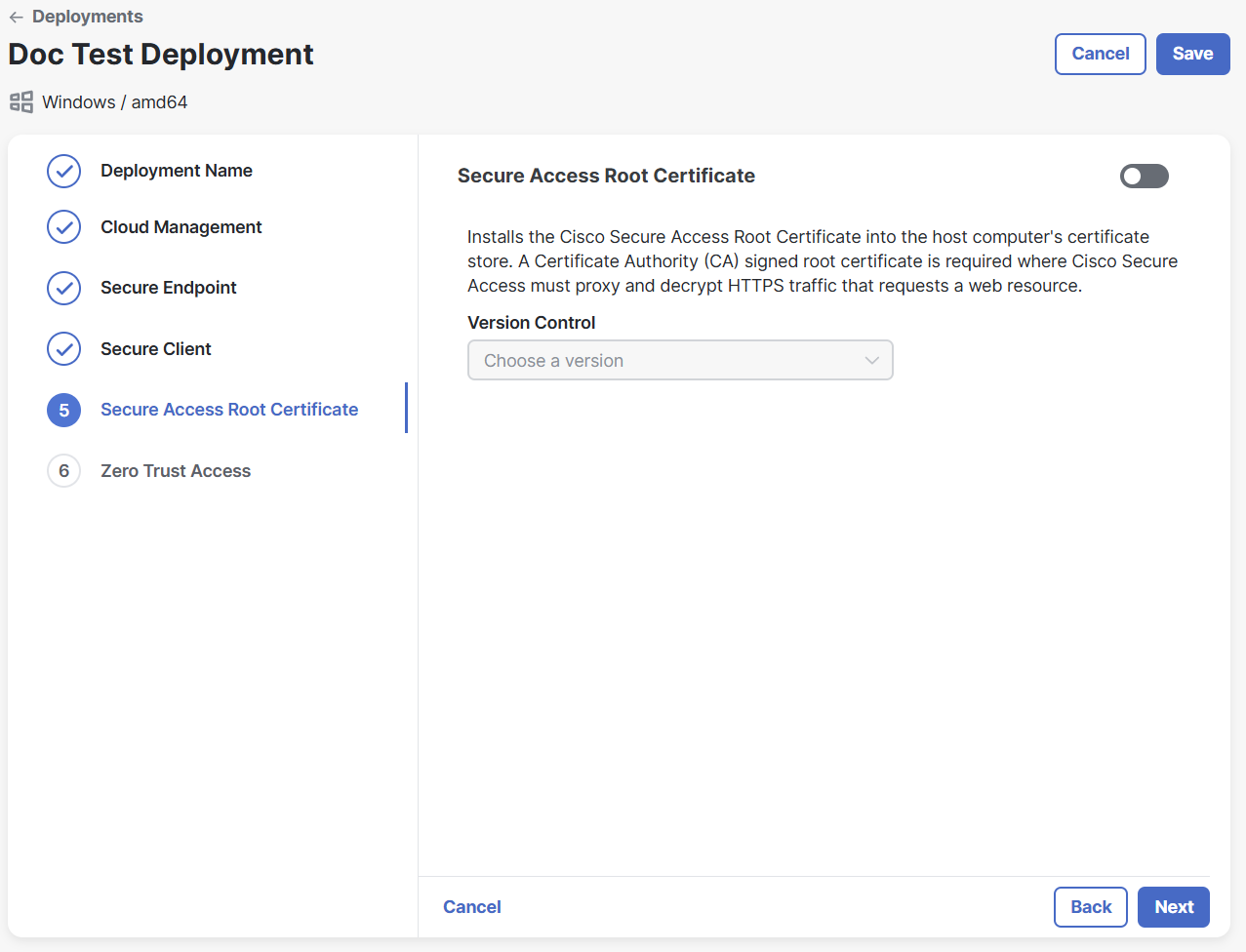Viewport: 1246px width, 952px height.
Task: Return to the Deployments list link
Action: point(88,17)
